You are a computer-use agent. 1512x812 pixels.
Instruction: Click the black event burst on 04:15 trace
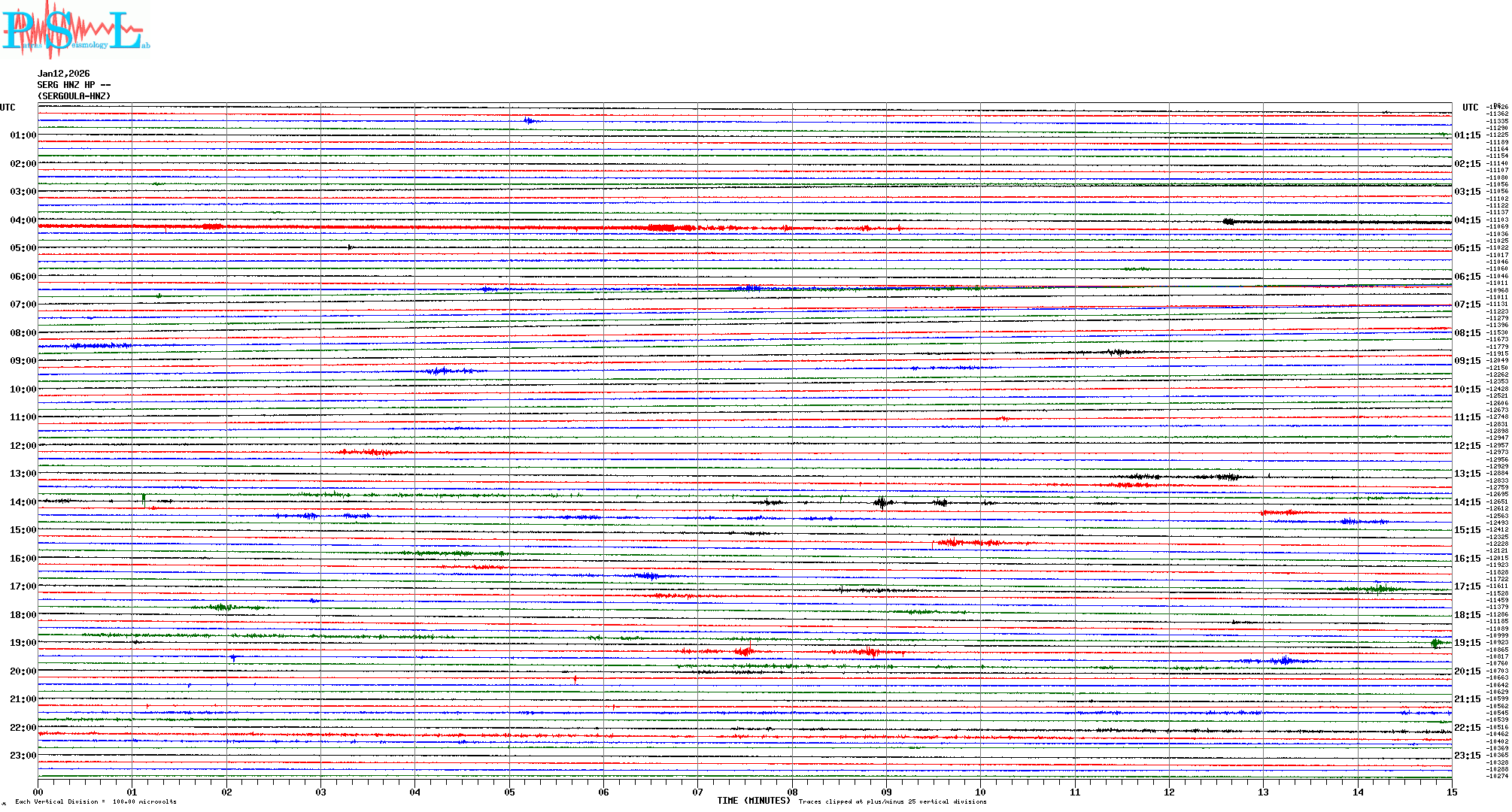click(1229, 221)
